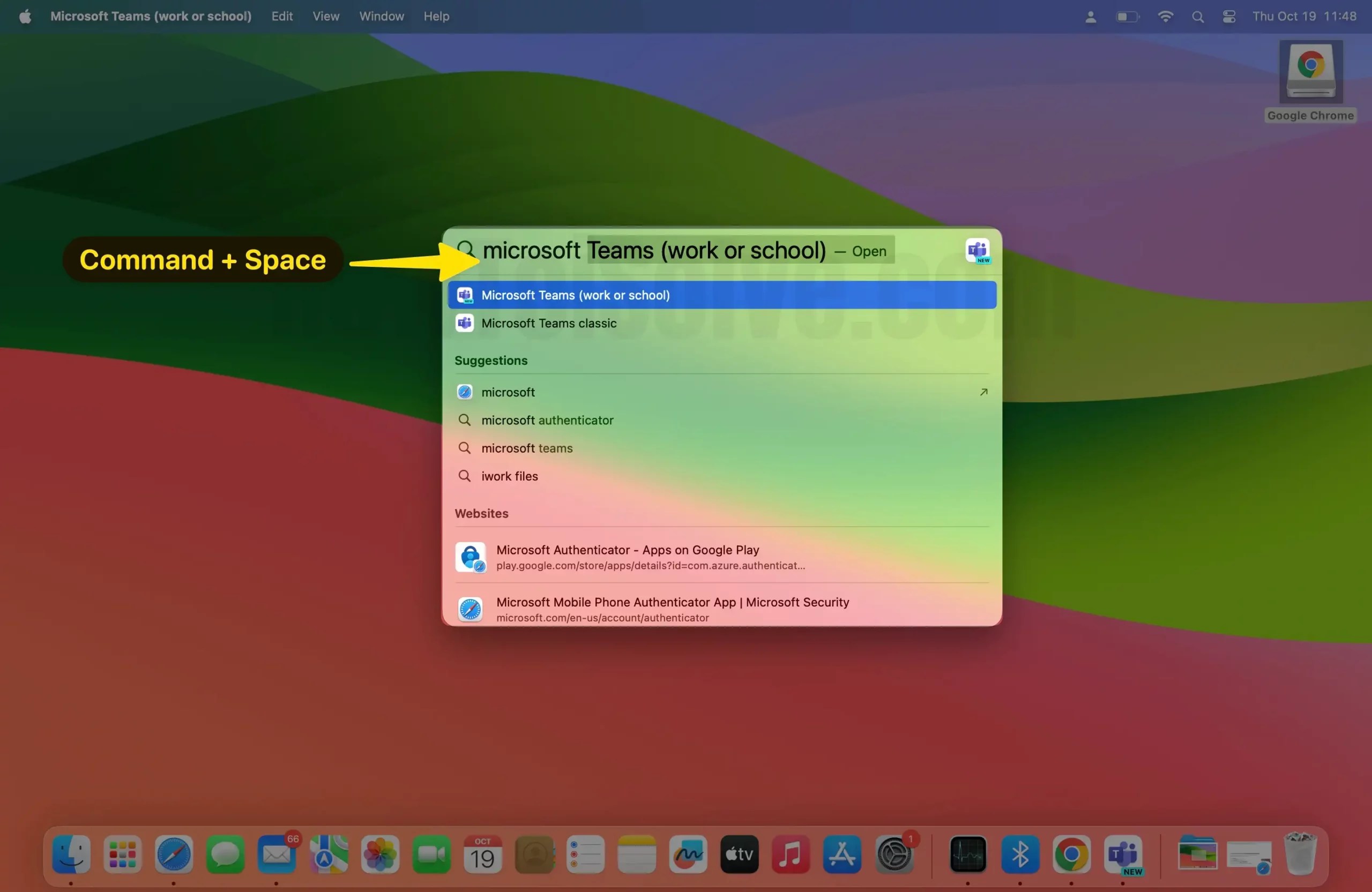The height and width of the screenshot is (892, 1372).
Task: Open the Trash at the Dock's end
Action: pyautogui.click(x=1300, y=855)
